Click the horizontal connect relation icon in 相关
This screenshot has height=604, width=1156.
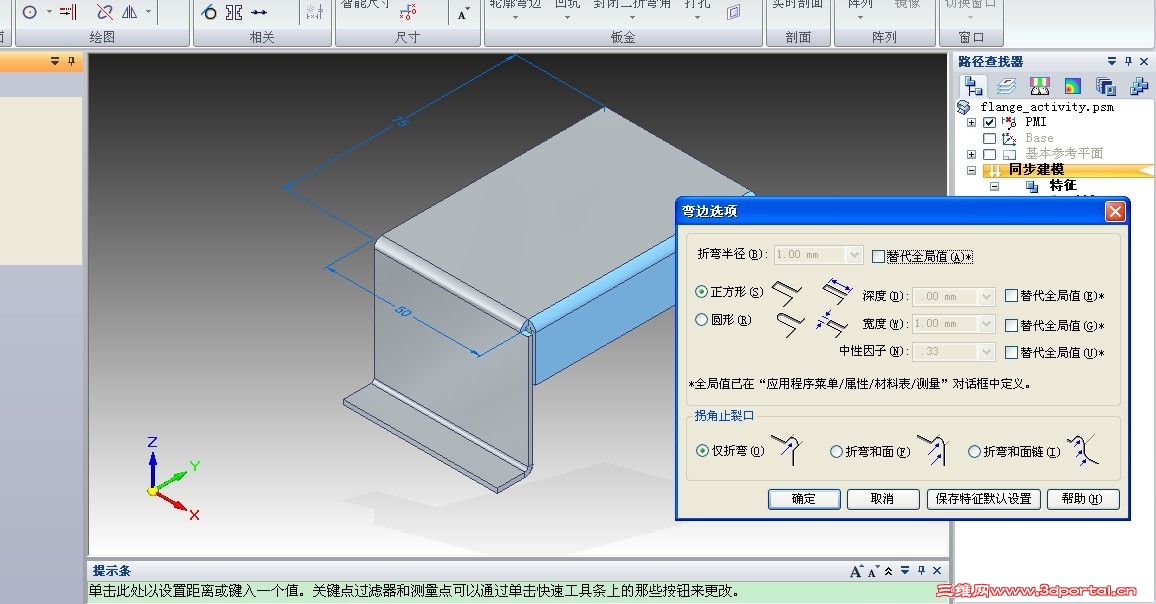(259, 12)
